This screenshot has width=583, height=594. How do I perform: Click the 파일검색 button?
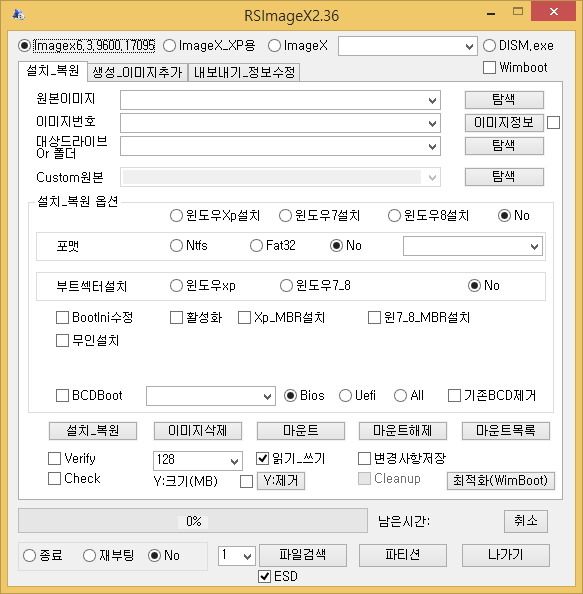pyautogui.click(x=303, y=555)
